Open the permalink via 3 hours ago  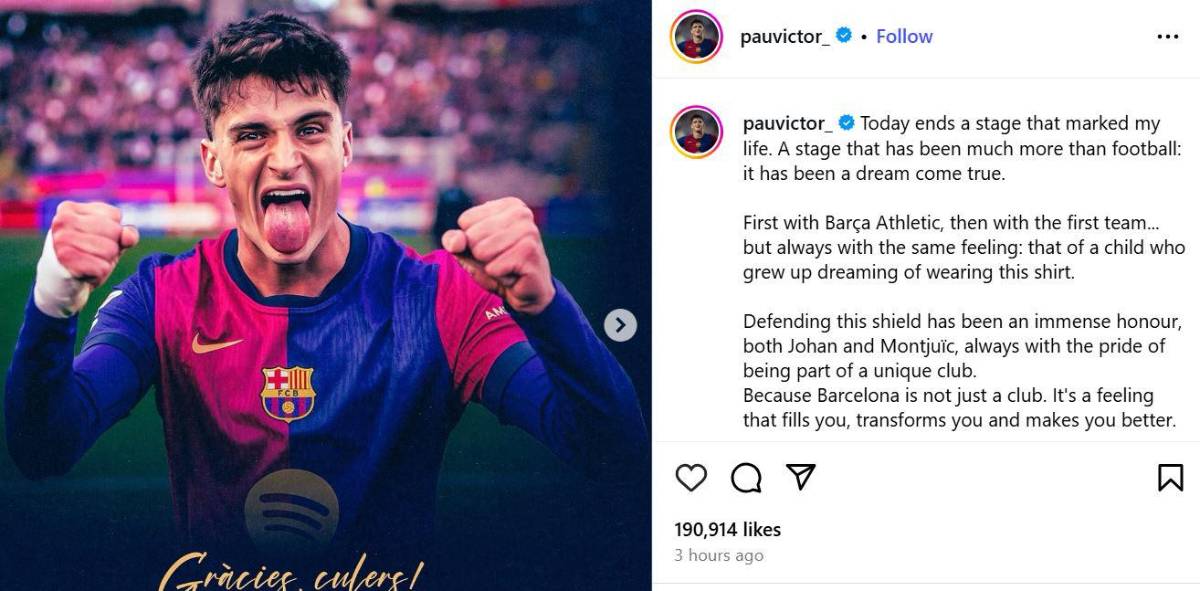(x=719, y=555)
